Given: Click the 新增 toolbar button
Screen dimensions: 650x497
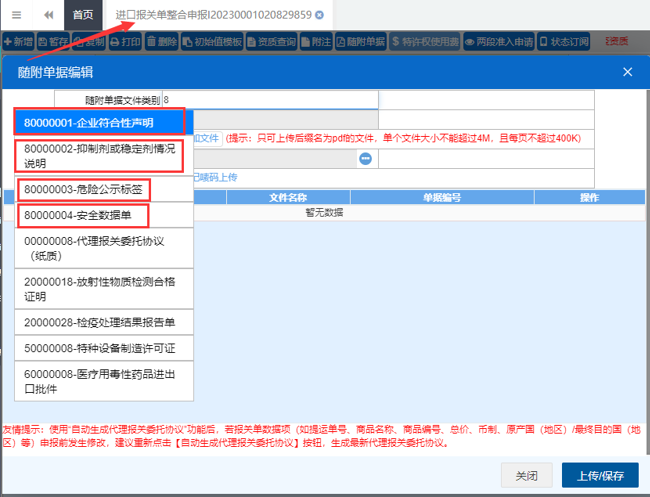Looking at the screenshot, I should pos(19,42).
